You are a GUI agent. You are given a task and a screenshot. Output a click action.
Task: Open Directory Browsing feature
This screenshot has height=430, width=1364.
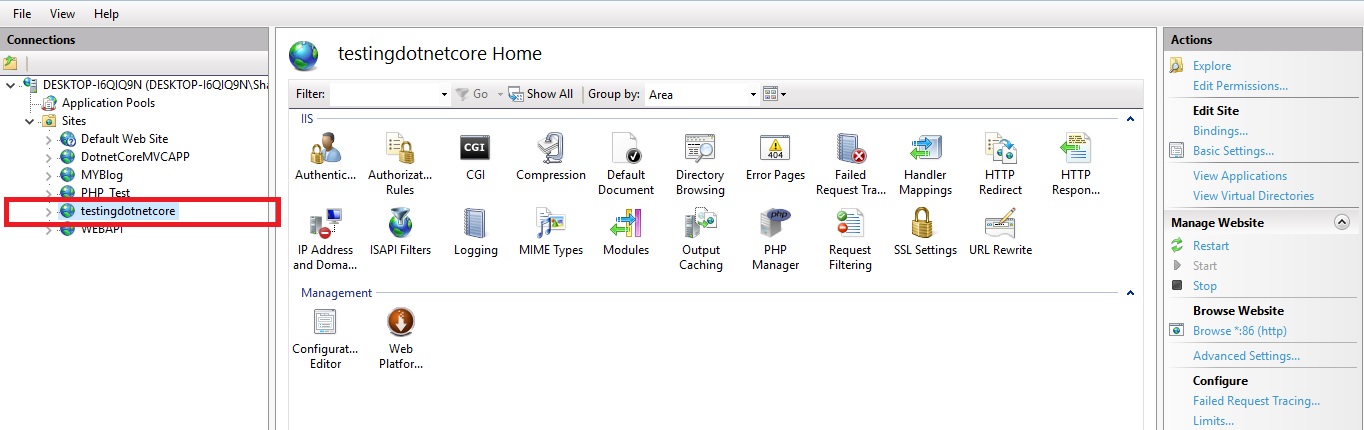[x=700, y=165]
